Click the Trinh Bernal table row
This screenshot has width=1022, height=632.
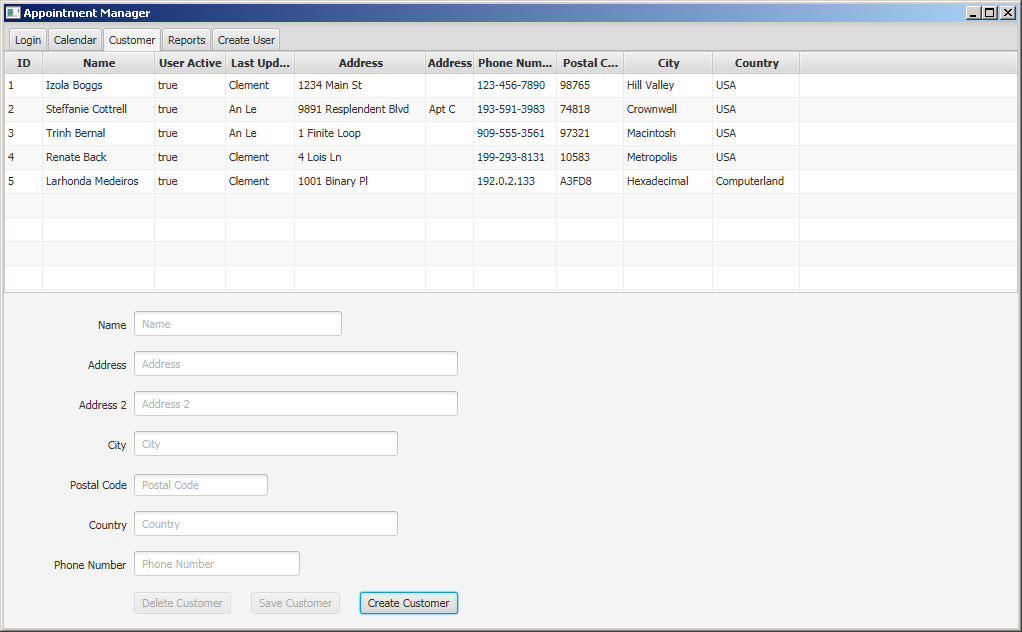pos(75,133)
